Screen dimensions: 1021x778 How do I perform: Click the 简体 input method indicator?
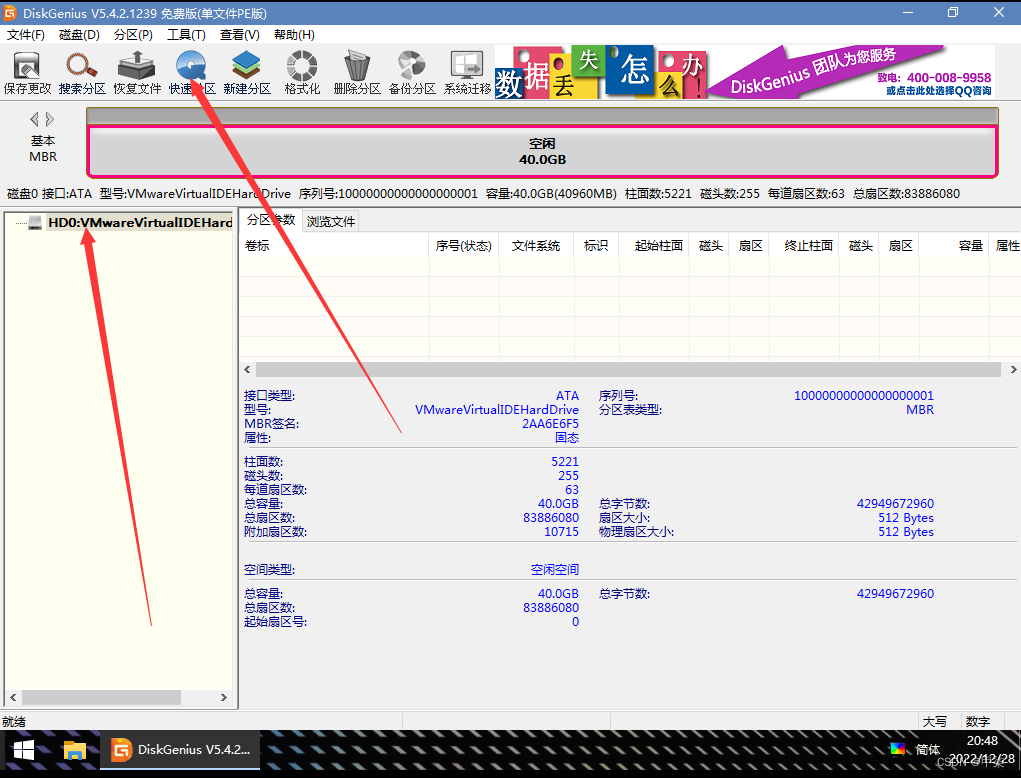pos(928,749)
